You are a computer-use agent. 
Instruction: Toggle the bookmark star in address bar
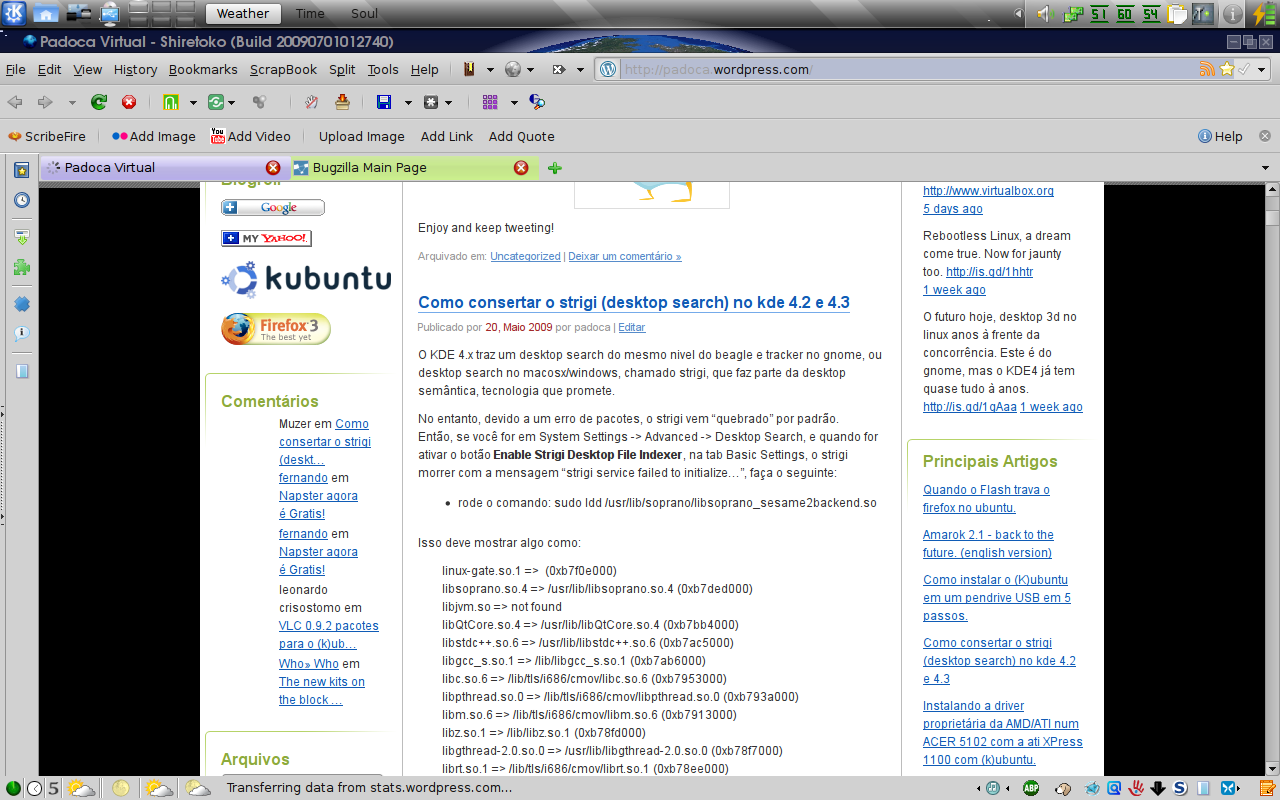tap(1226, 70)
